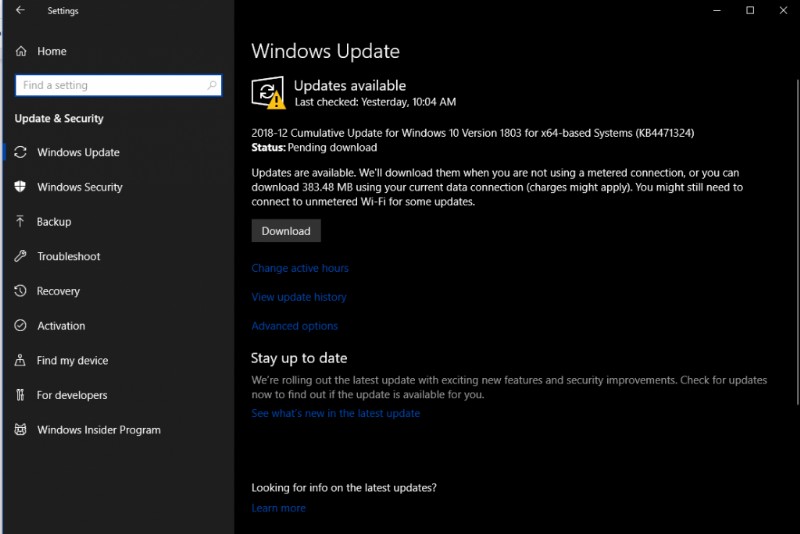Image resolution: width=800 pixels, height=534 pixels.
Task: Click the back arrow in Settings
Action: (x=20, y=10)
